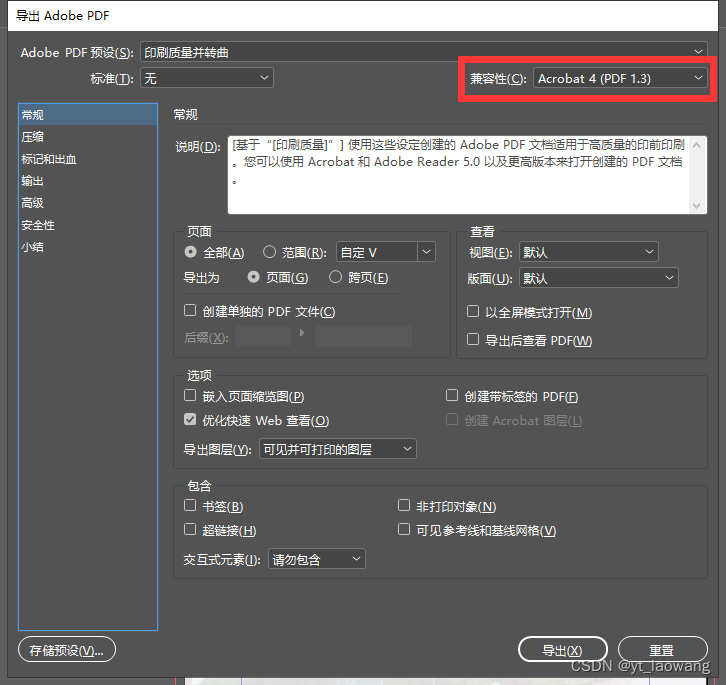Open the page range dropdown arrow
The height and width of the screenshot is (685, 726).
click(x=426, y=252)
